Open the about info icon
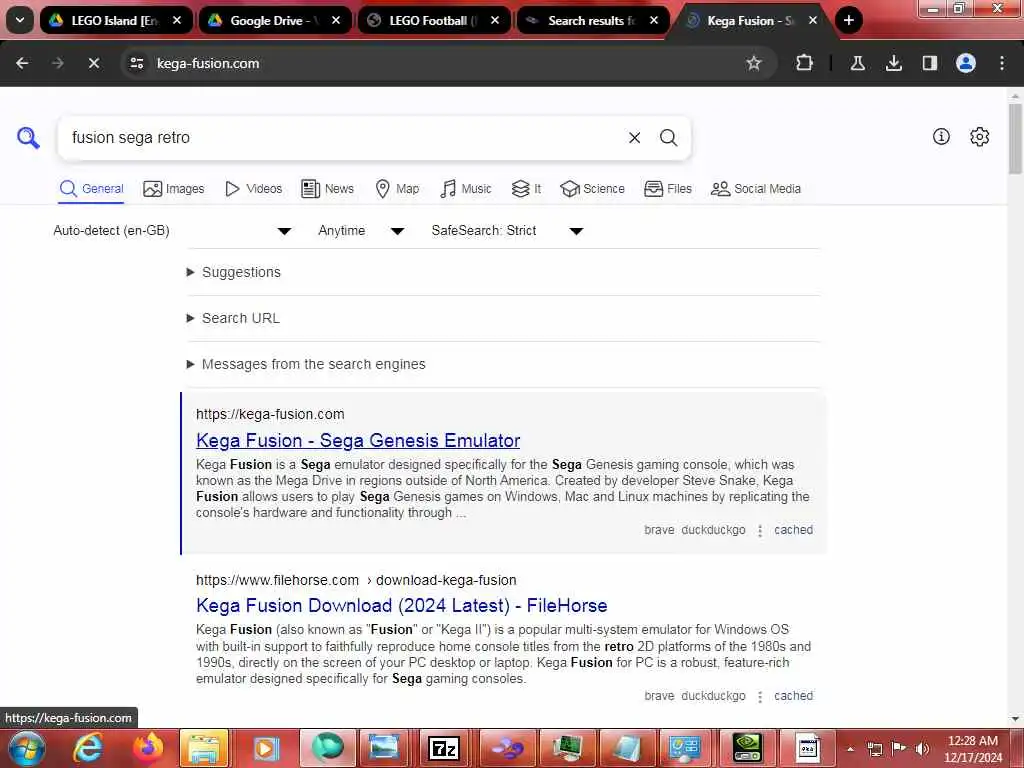1024x768 pixels. click(941, 136)
